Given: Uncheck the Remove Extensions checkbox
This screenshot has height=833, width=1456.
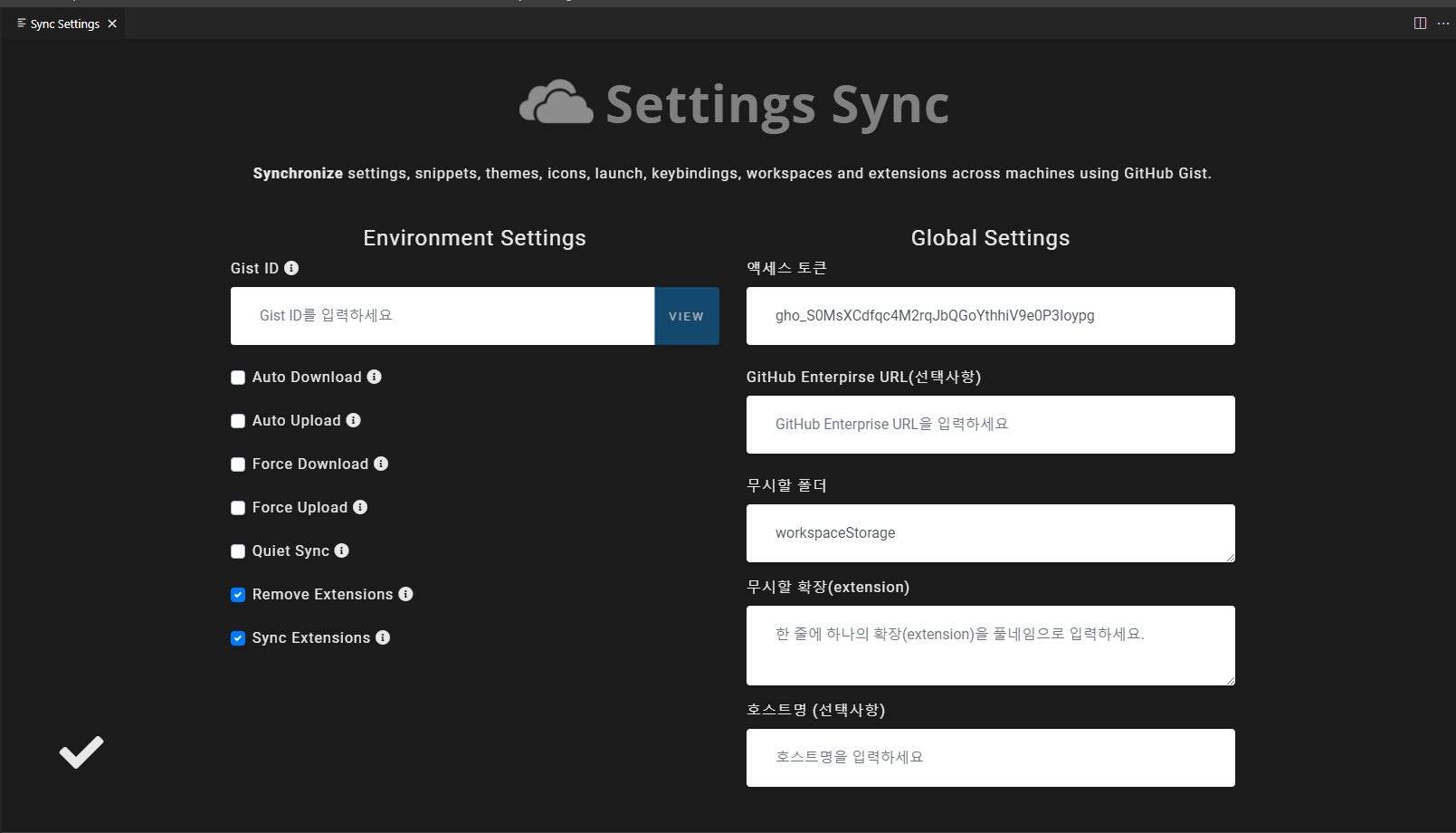Looking at the screenshot, I should pos(238,595).
